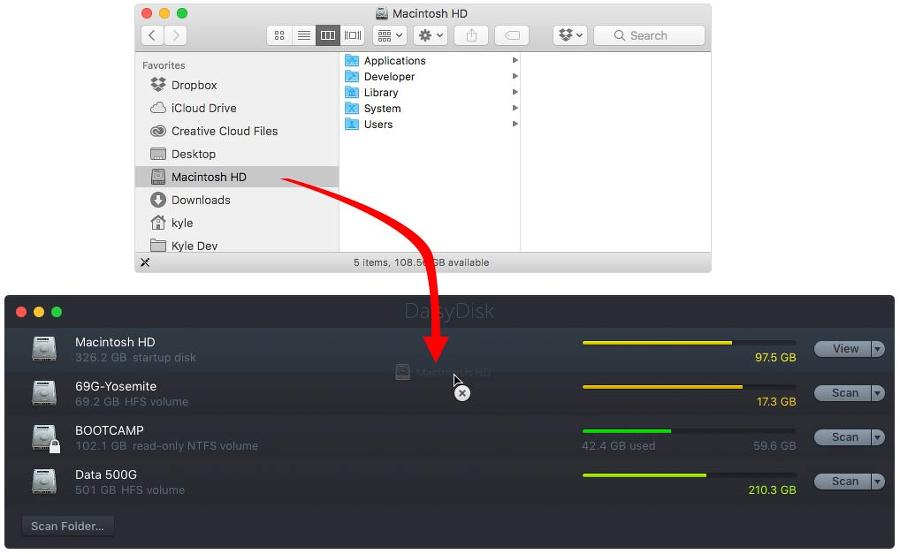Select Dropbox in Finder sidebar
Screen dimensions: 900x554
(x=237, y=85)
